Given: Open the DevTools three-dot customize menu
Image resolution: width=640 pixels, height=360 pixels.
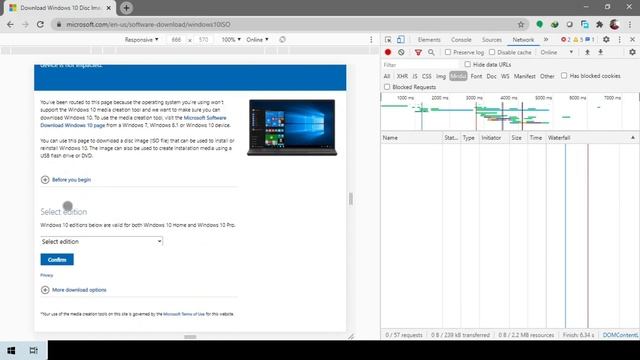Looking at the screenshot, I should (x=620, y=40).
